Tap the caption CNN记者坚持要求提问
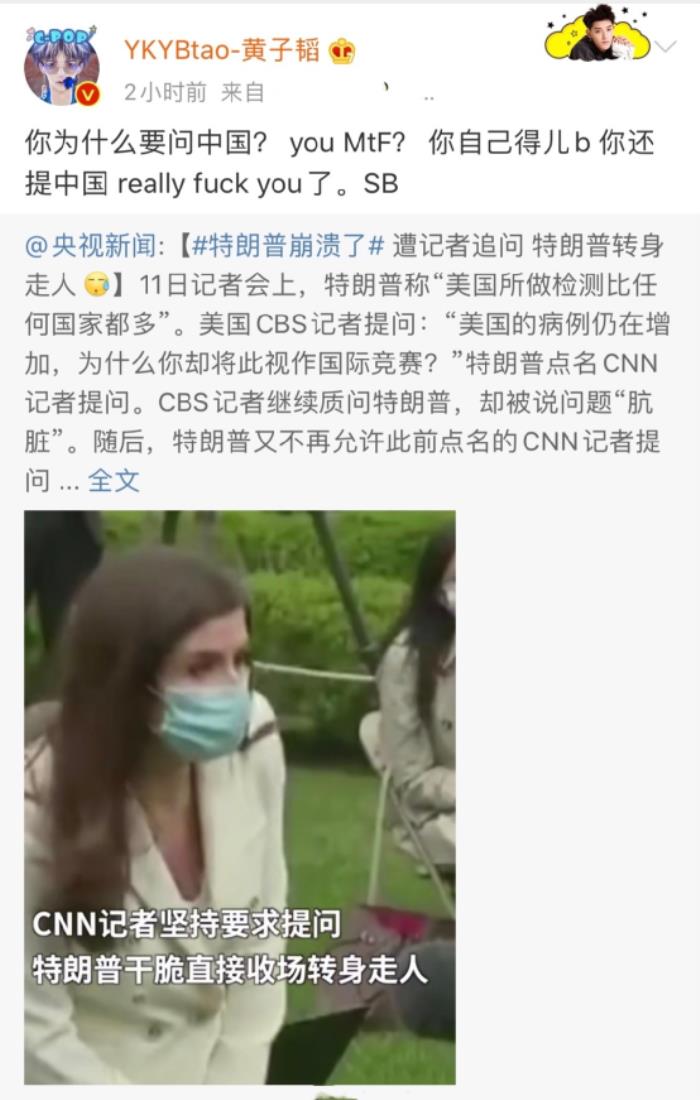Image resolution: width=700 pixels, height=1100 pixels. (x=187, y=923)
